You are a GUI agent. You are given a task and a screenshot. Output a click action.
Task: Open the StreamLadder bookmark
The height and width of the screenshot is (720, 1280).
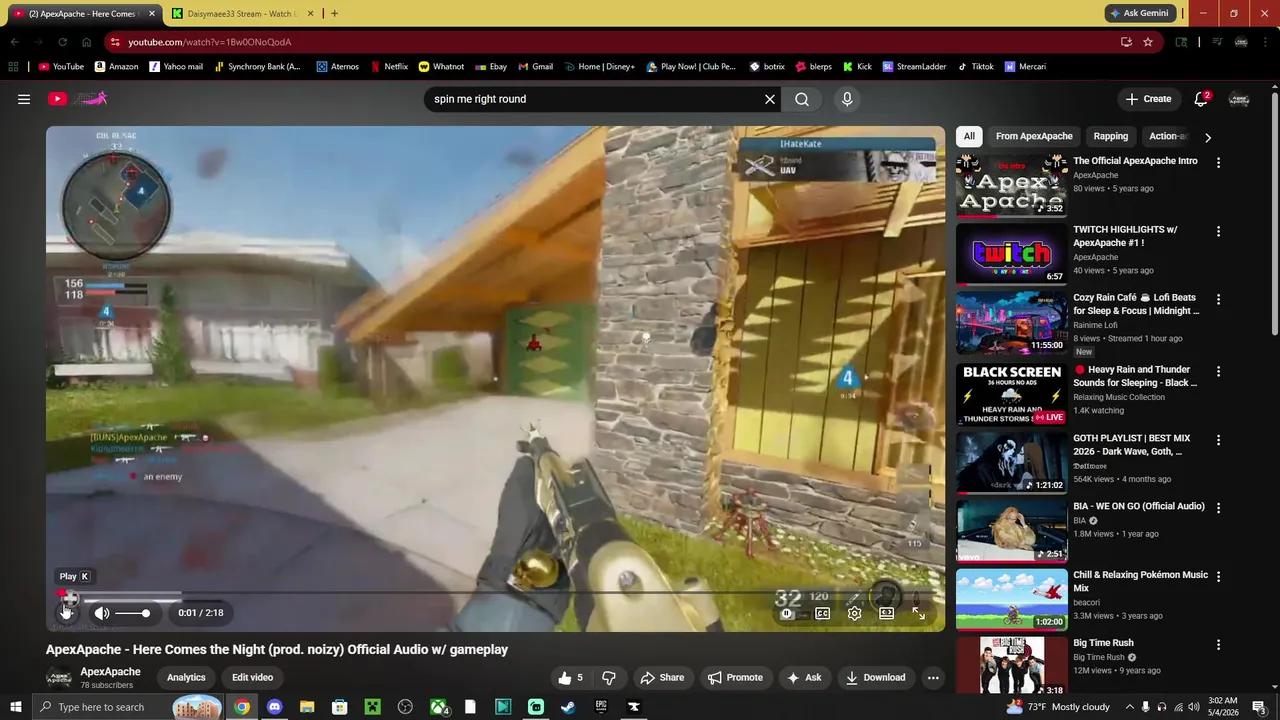click(x=914, y=67)
